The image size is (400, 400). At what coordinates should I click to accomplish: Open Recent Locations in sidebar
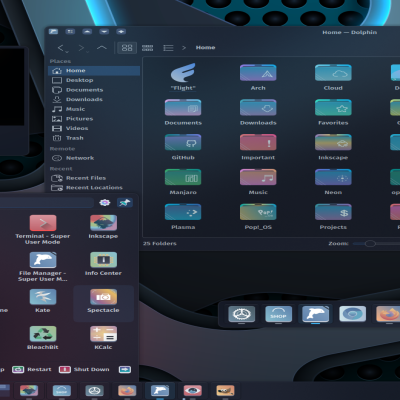[94, 188]
